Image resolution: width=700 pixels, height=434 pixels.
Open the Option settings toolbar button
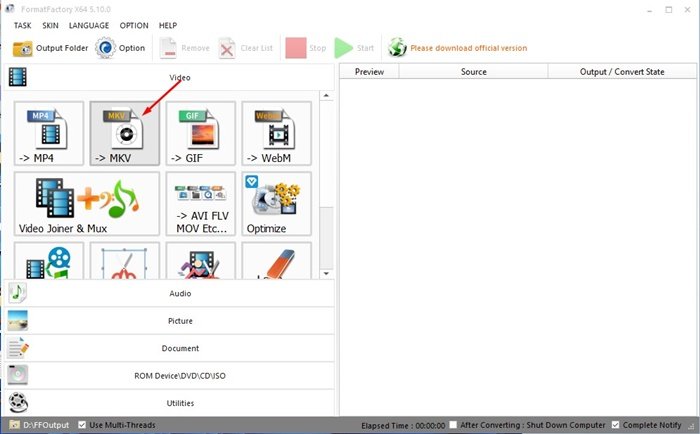tap(120, 48)
